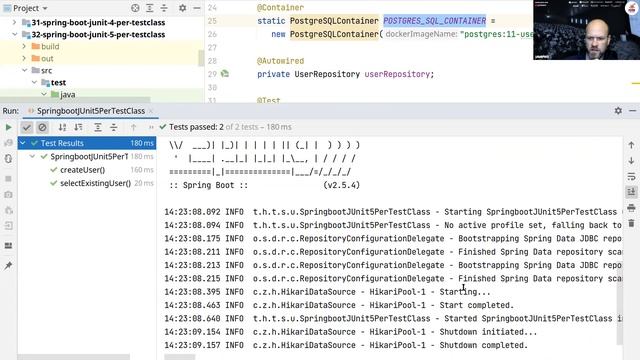Select the Test Results row
640x360 pixels.
[87, 143]
